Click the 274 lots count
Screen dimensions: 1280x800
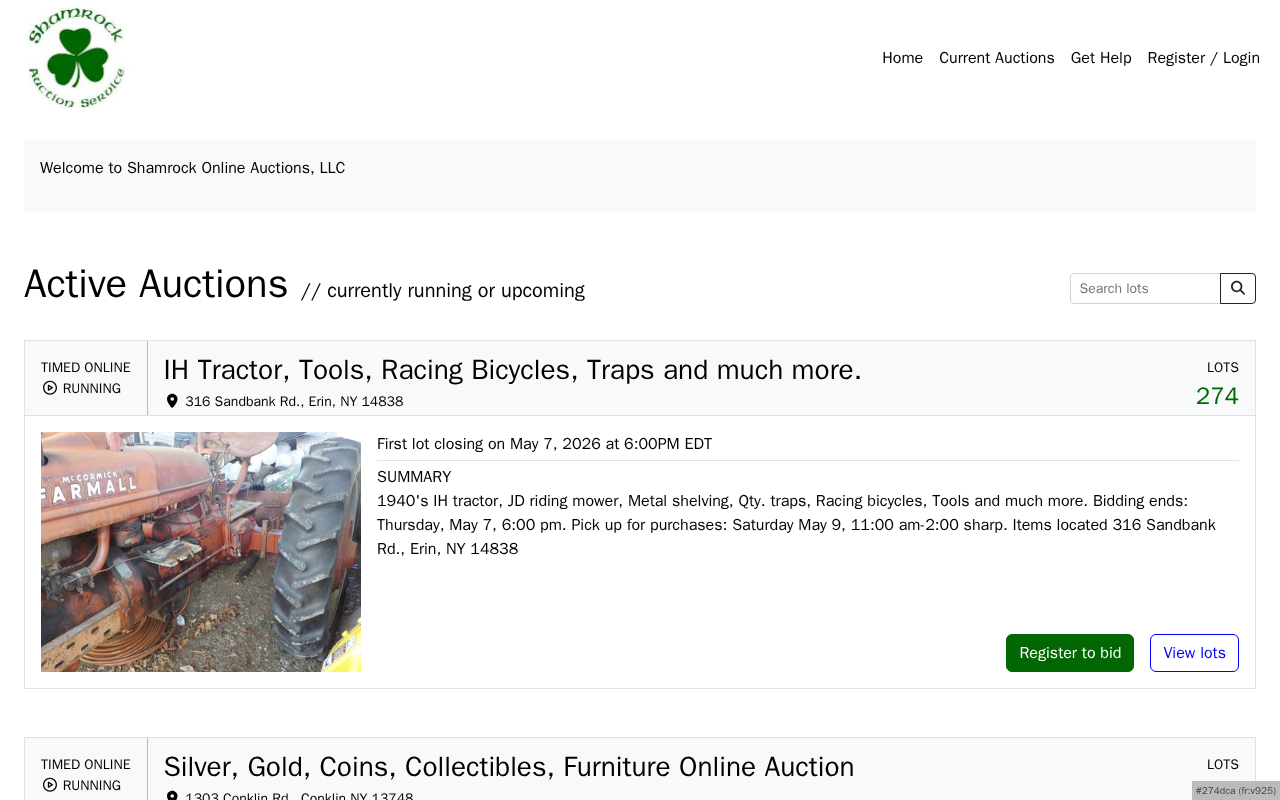coord(1217,396)
